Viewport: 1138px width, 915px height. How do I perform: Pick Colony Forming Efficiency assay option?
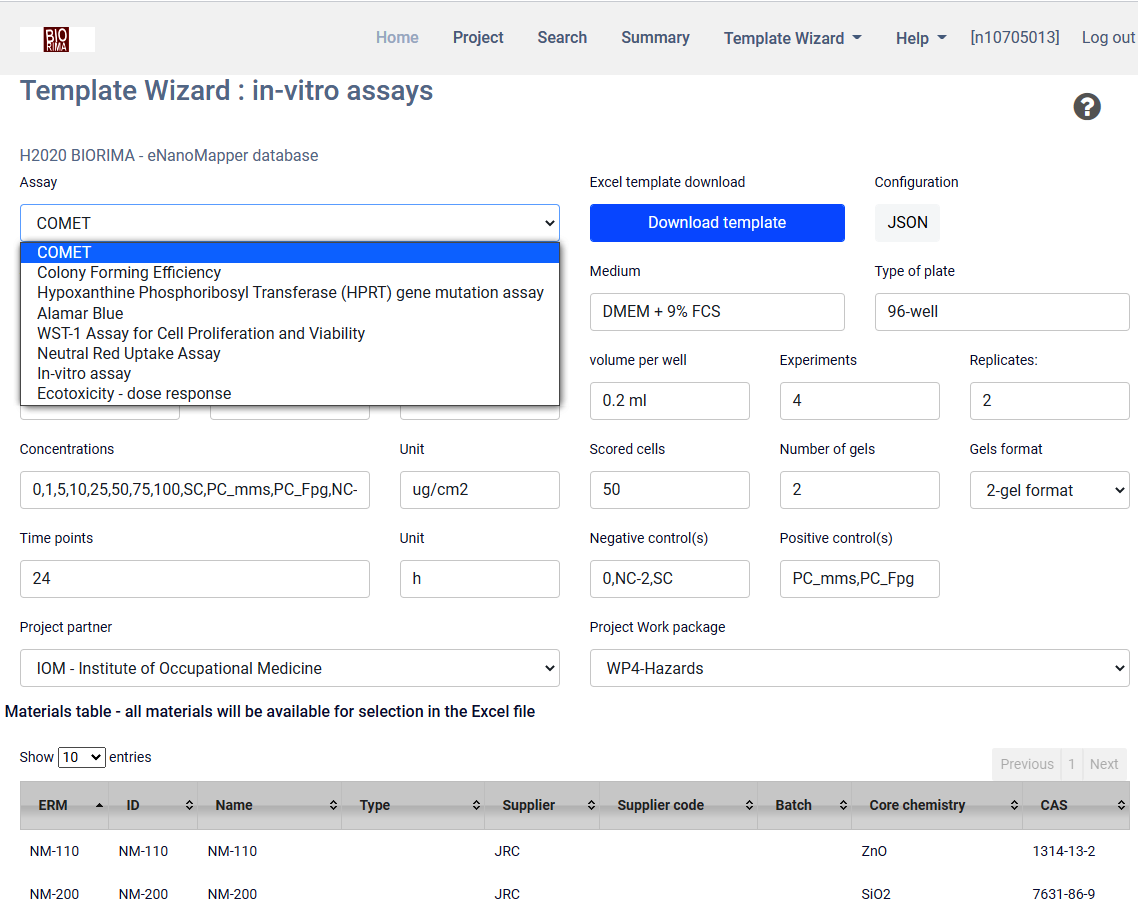(x=129, y=272)
